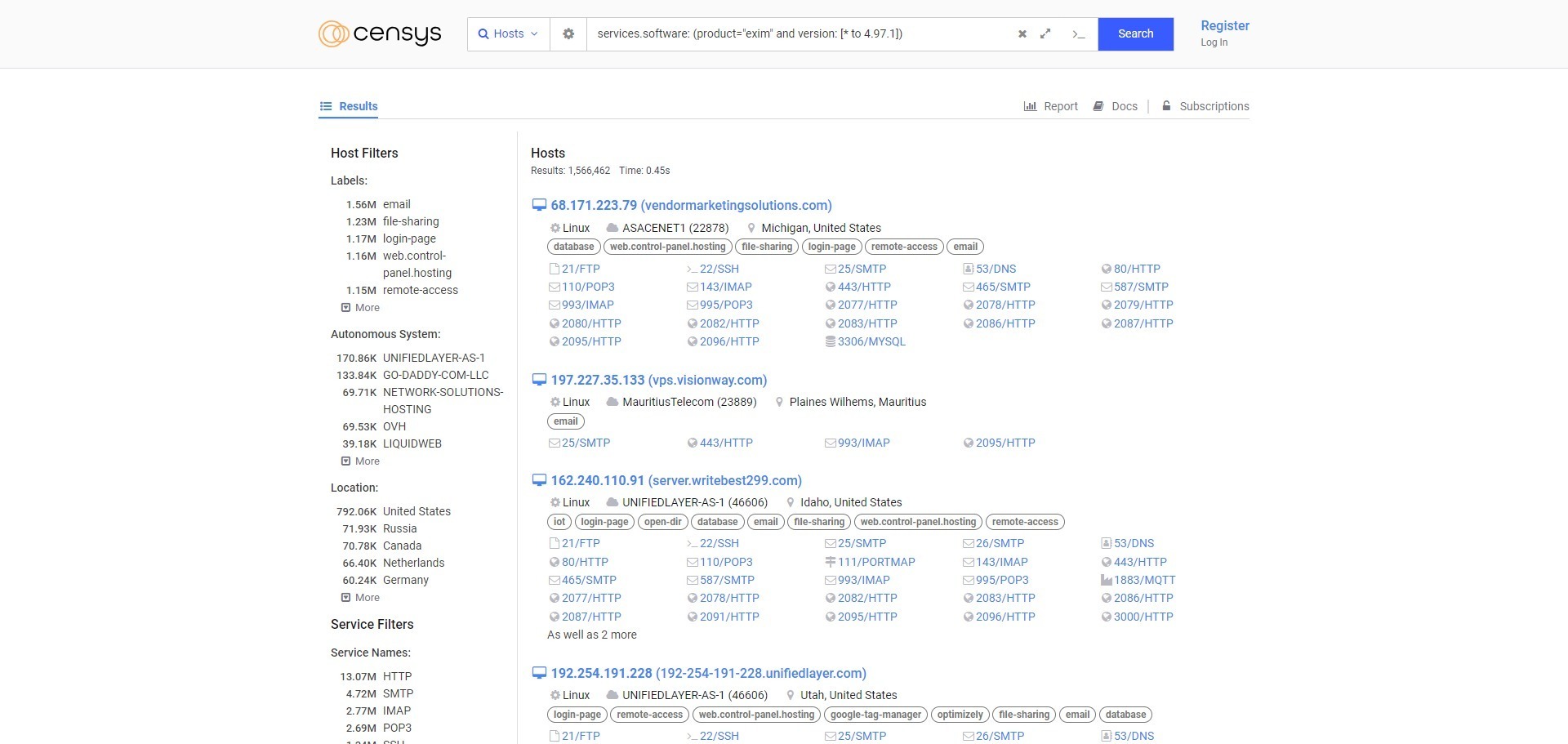
Task: Click the Log In link
Action: pyautogui.click(x=1214, y=42)
